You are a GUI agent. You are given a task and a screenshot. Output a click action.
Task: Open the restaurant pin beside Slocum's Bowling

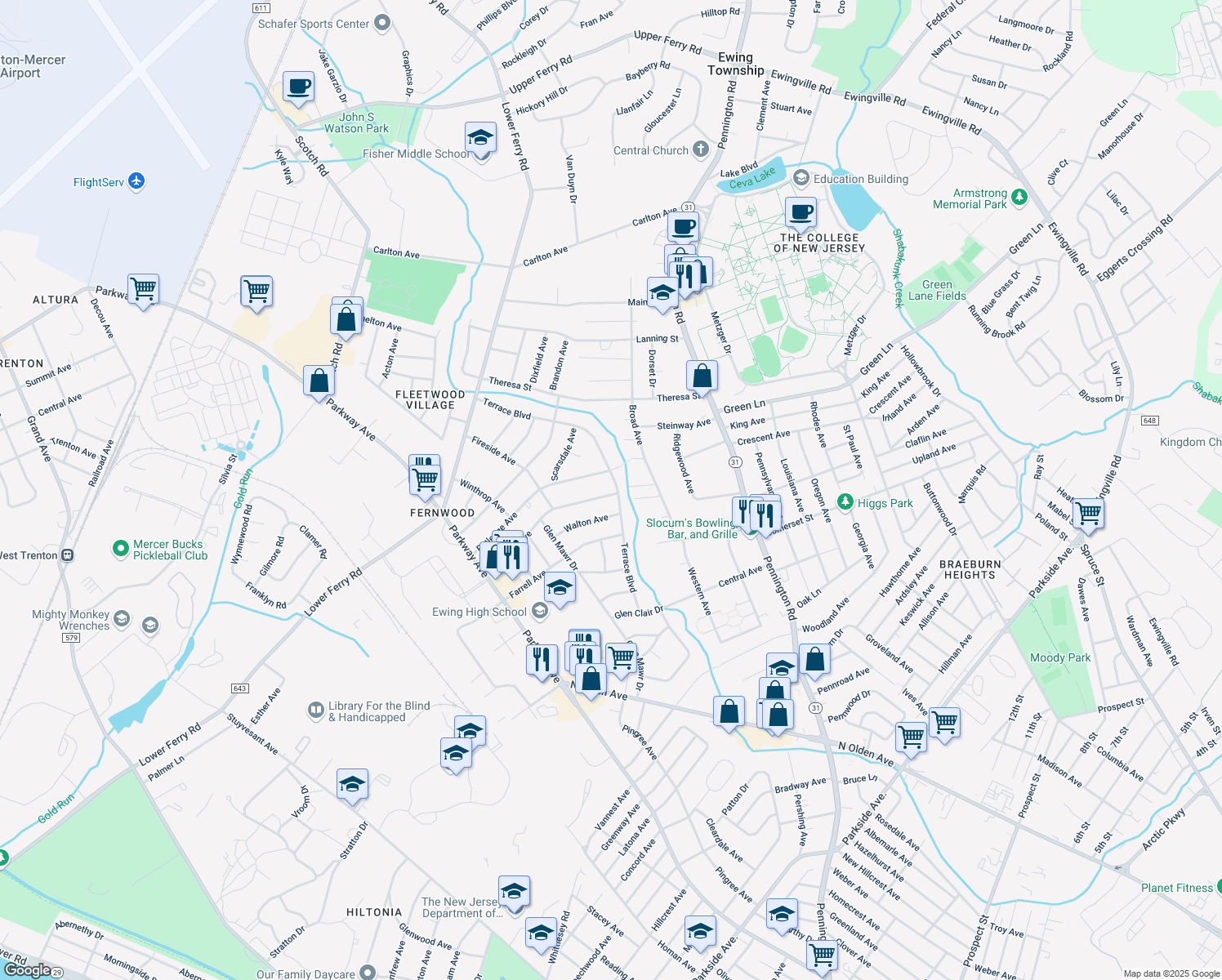(x=765, y=517)
